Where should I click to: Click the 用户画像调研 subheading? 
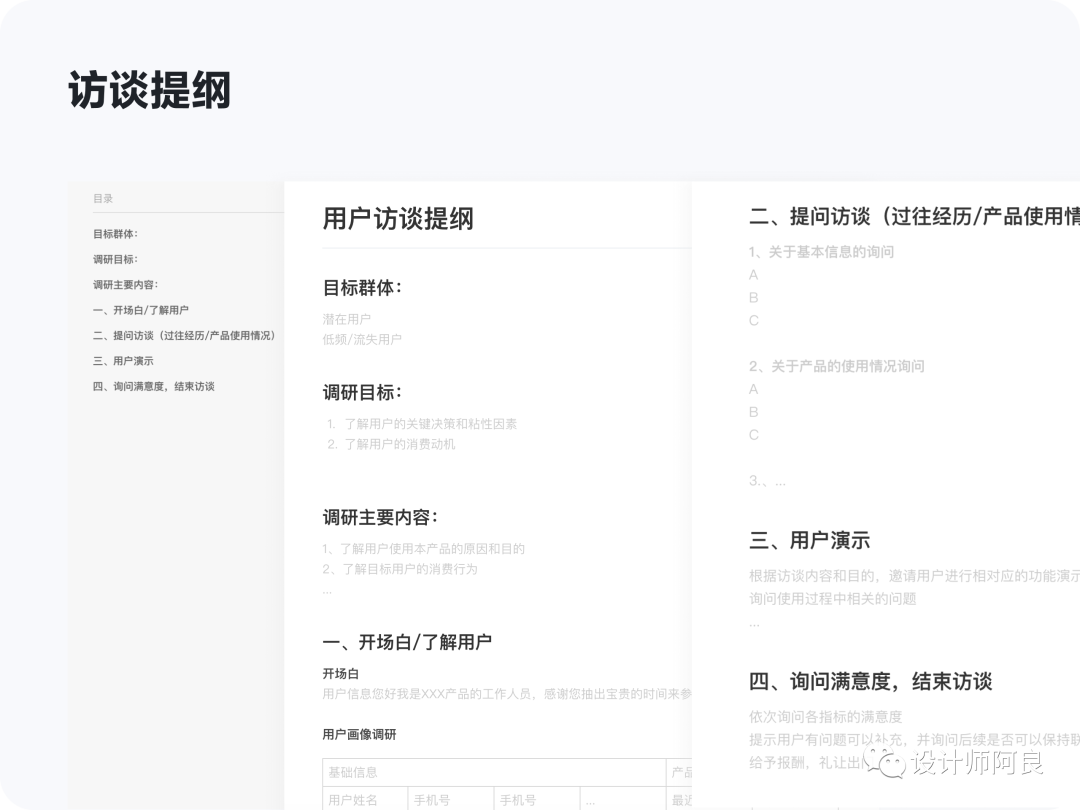[x=359, y=734]
